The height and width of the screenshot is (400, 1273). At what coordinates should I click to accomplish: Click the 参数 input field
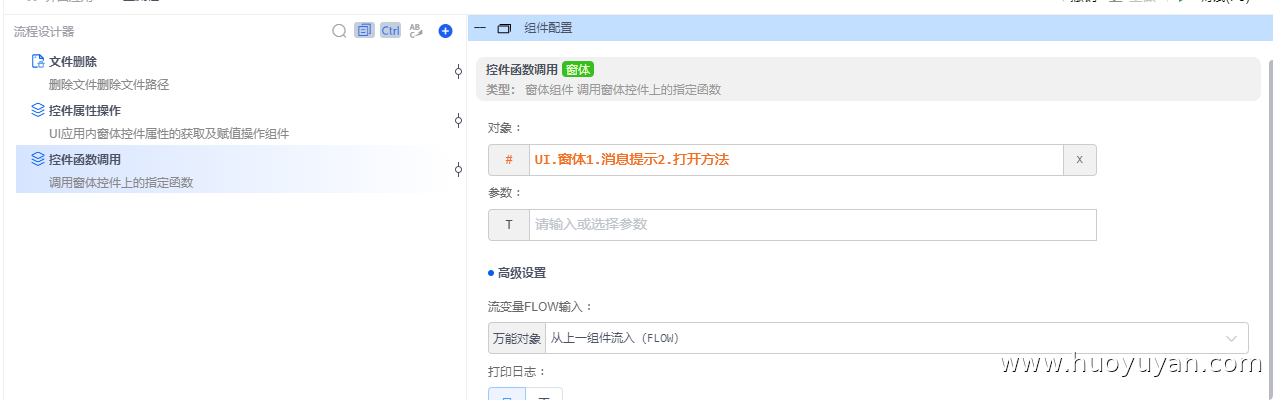[x=812, y=225]
